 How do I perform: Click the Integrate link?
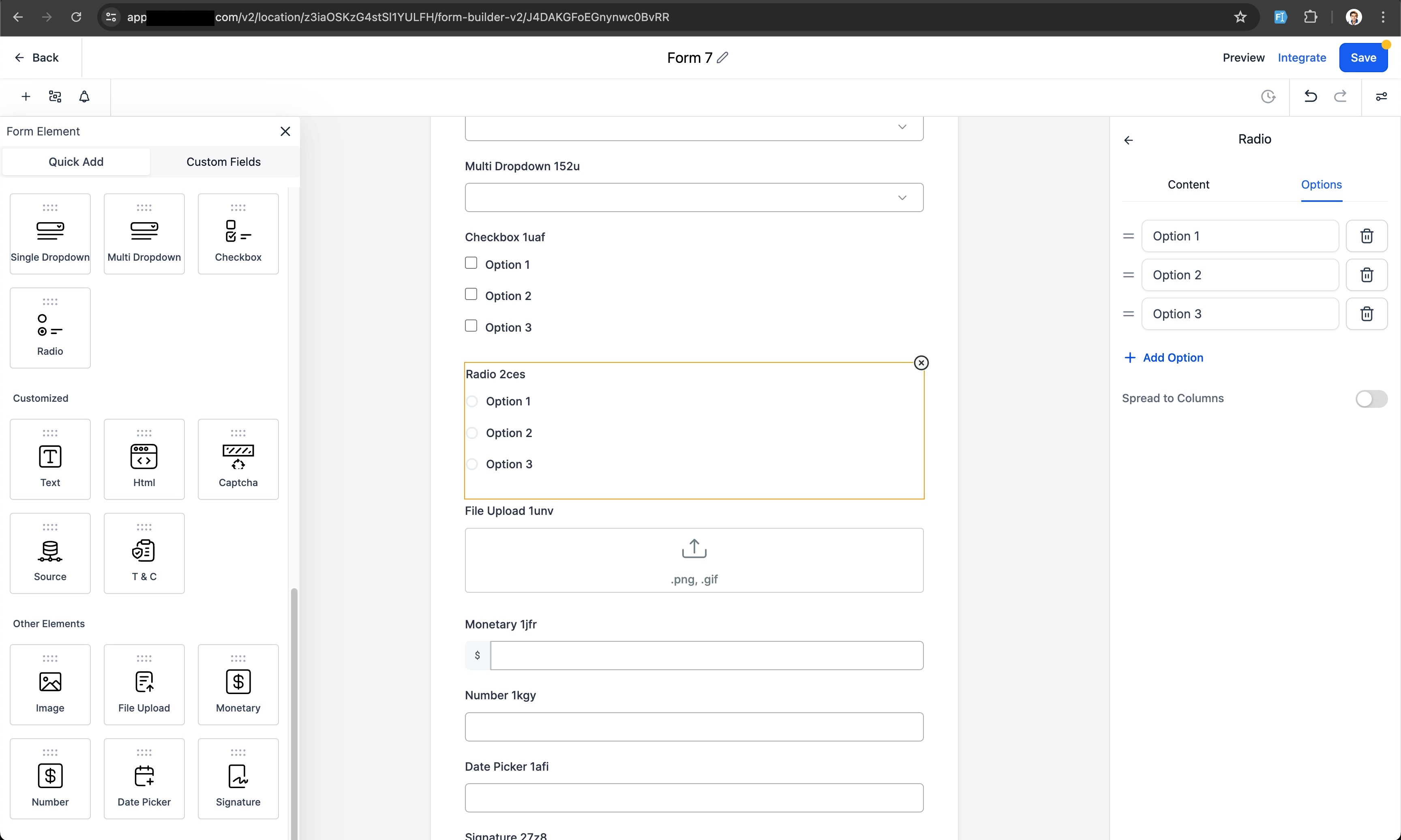tap(1301, 58)
